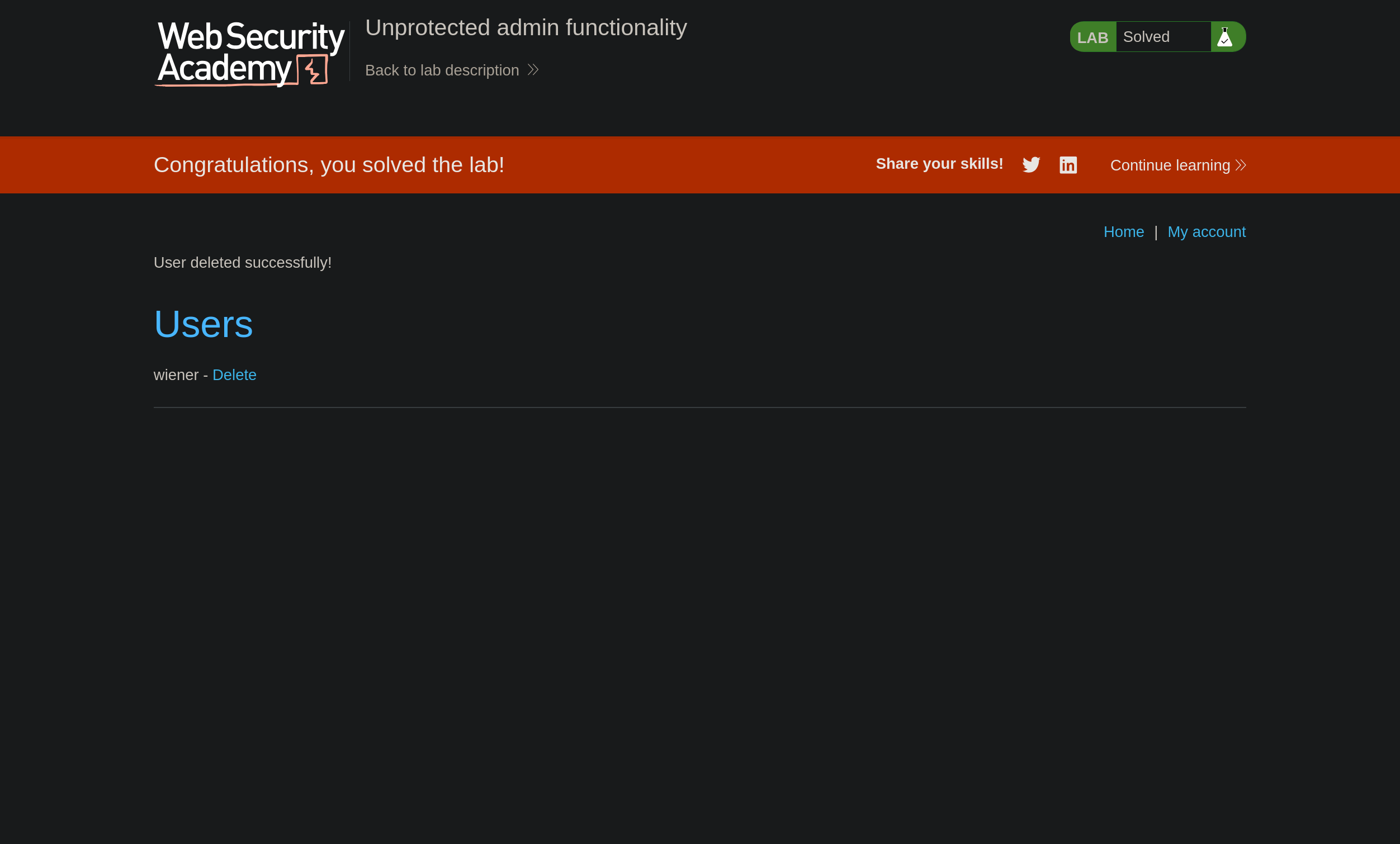The height and width of the screenshot is (844, 1400).
Task: Click the "Congratulations, you solved the lab!" banner text
Action: pos(328,165)
